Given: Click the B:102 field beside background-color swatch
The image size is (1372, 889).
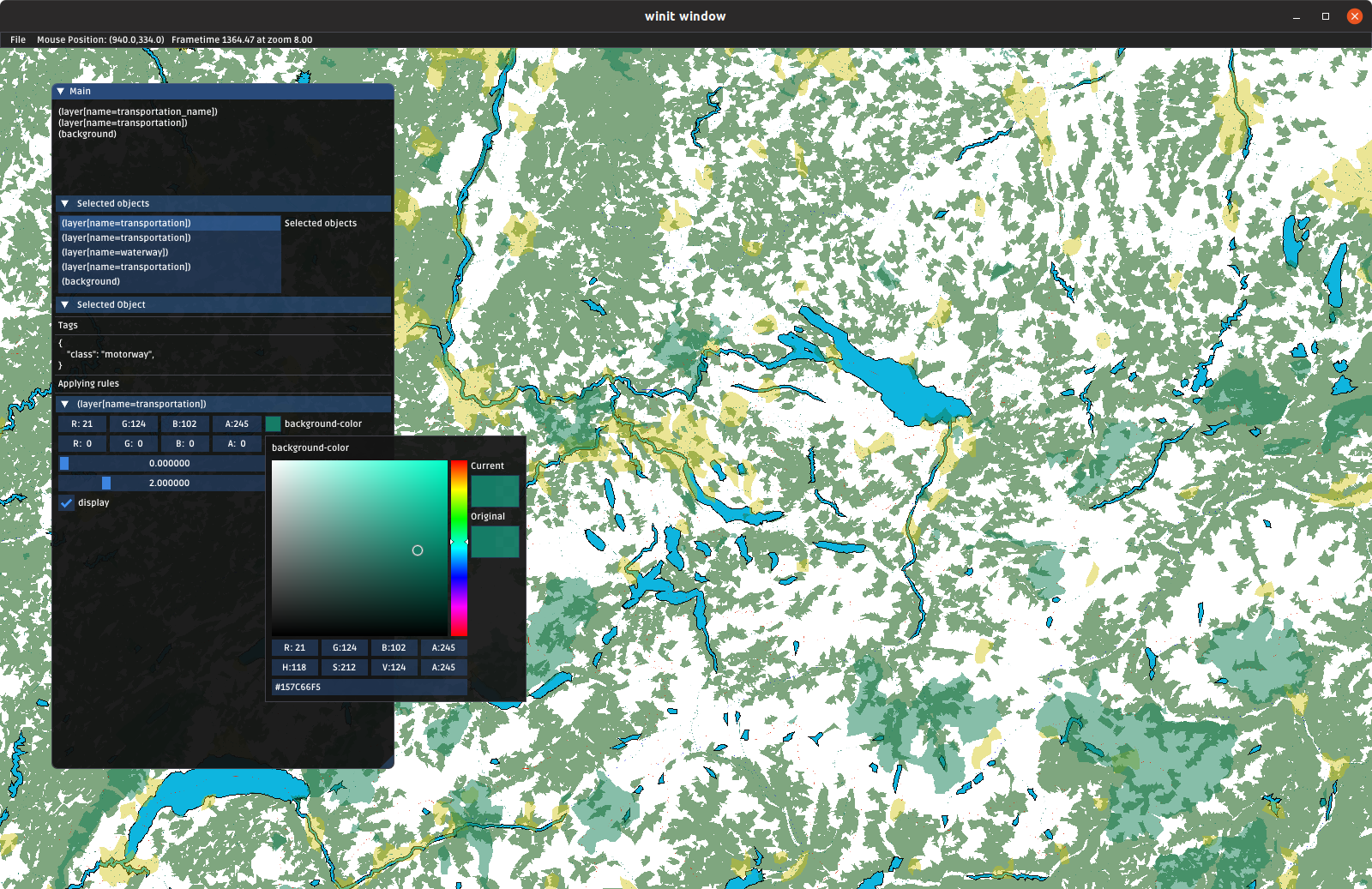Looking at the screenshot, I should coord(185,423).
